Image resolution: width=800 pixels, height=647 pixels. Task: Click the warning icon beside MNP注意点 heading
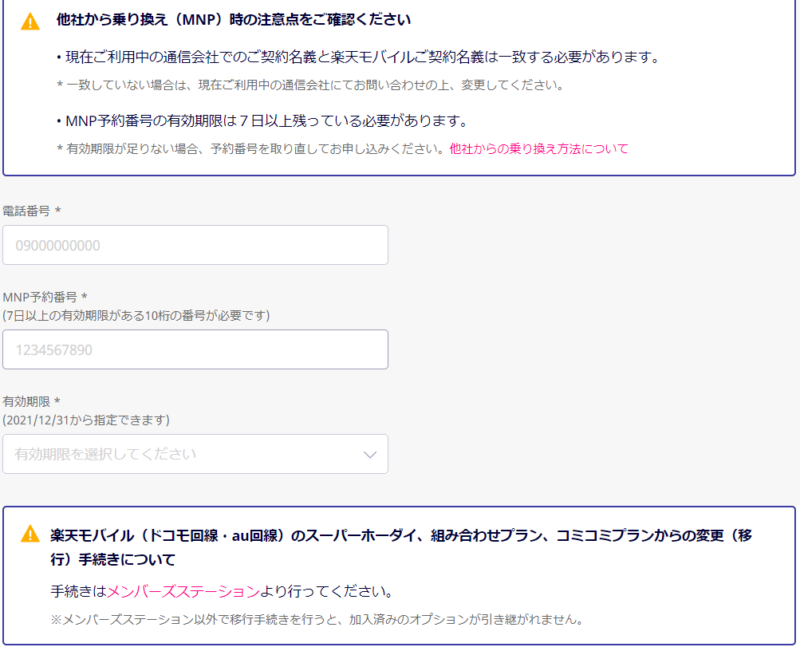[30, 21]
